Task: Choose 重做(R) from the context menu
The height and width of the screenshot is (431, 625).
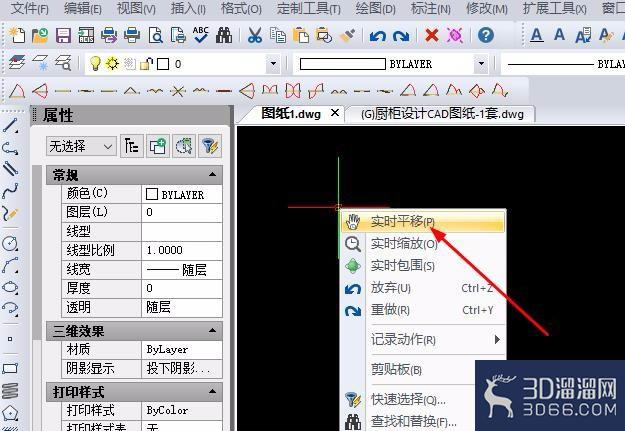Action: click(424, 310)
